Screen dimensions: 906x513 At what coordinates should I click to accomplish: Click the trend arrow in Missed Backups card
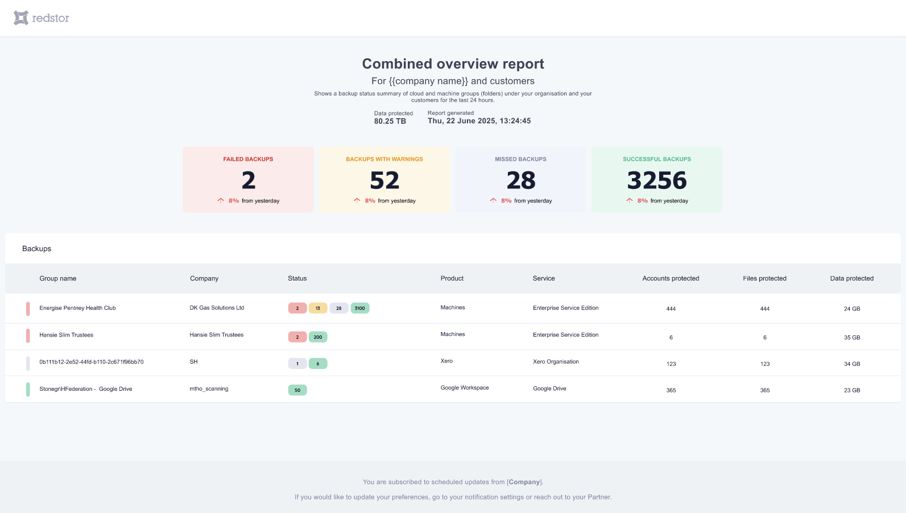click(x=493, y=200)
